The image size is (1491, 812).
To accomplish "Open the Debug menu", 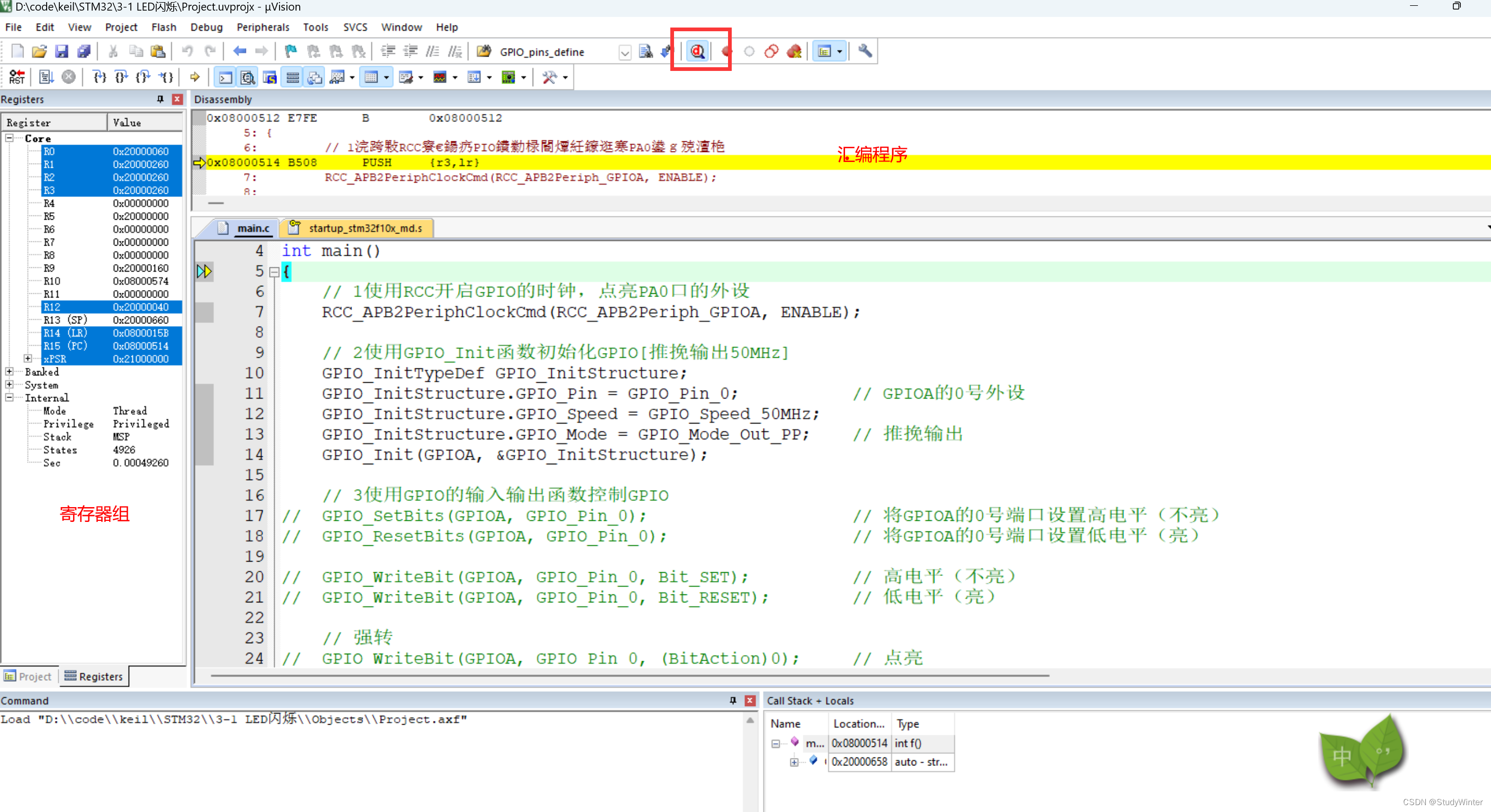I will [206, 27].
